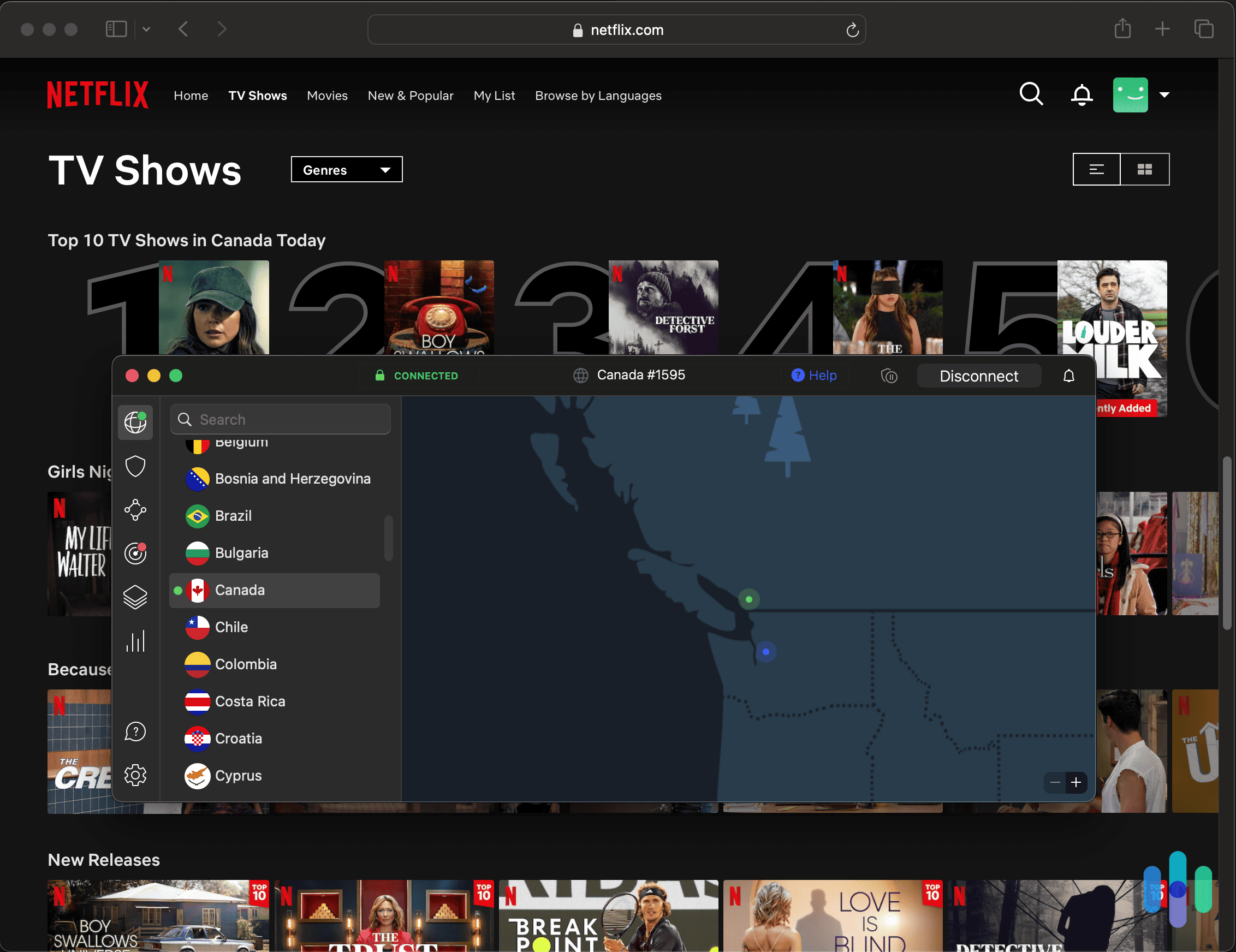Open the Multi-hop layers panel
Viewport: 1236px width, 952px height.
tap(135, 596)
